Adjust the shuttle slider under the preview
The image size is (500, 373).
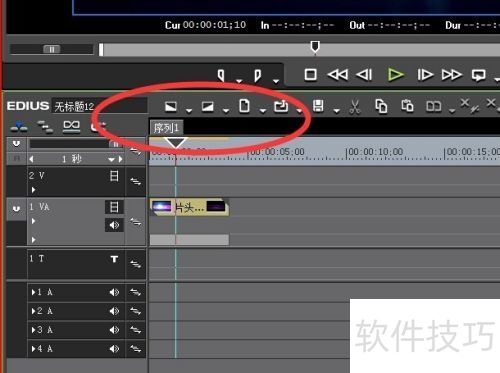tap(52, 49)
